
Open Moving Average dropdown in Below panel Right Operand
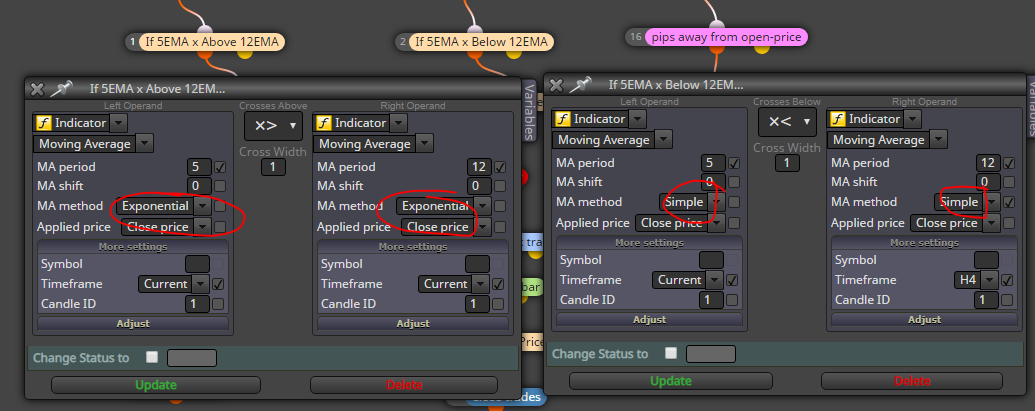pos(939,140)
